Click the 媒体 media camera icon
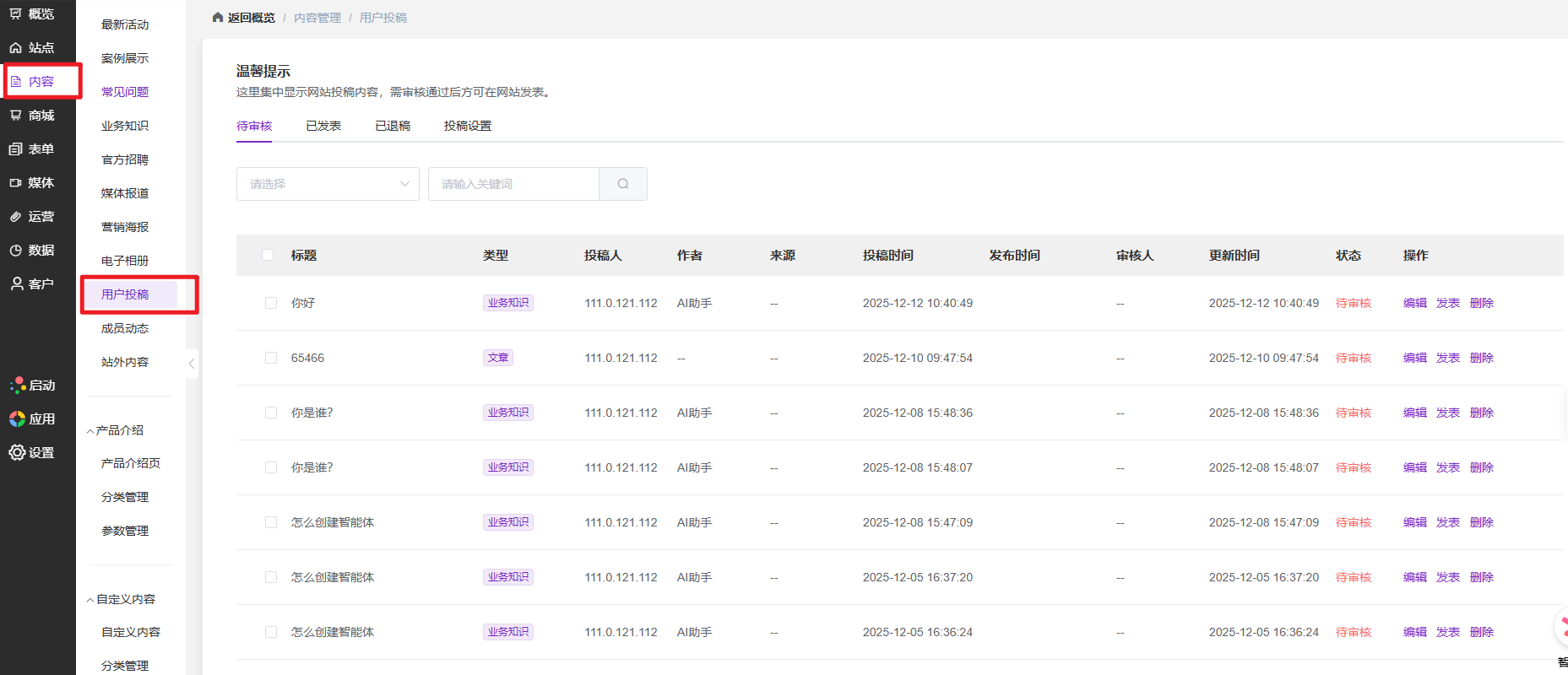Viewport: 1568px width, 675px height. click(x=16, y=183)
